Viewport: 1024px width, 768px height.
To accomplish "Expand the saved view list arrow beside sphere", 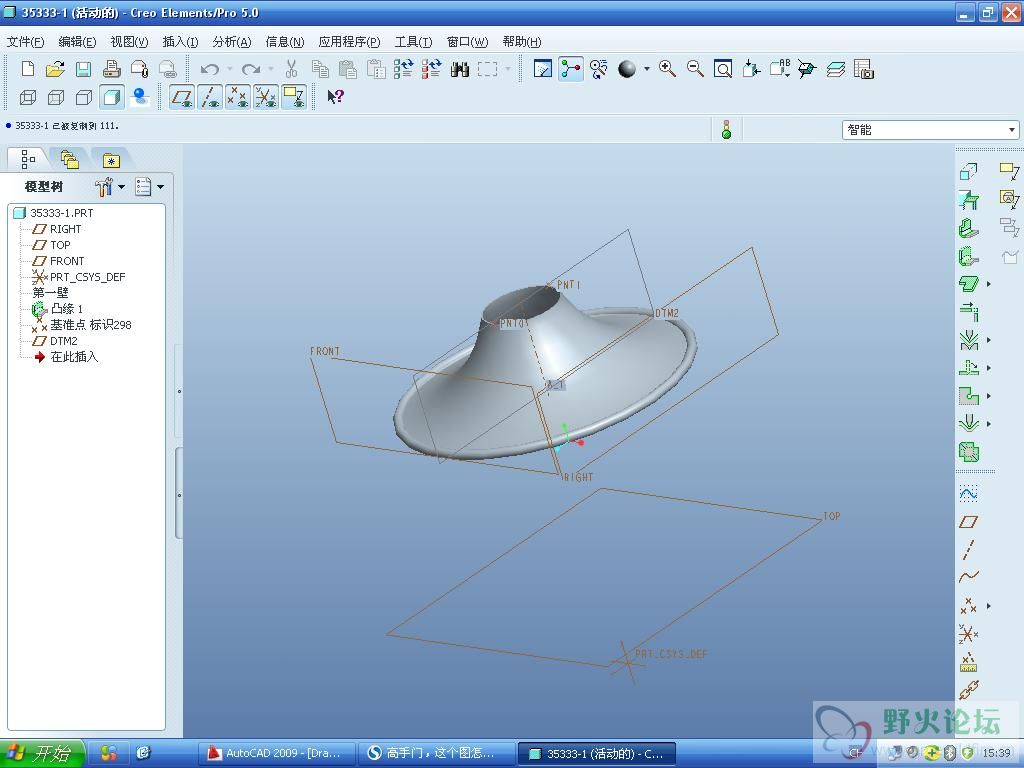I will pyautogui.click(x=647, y=69).
